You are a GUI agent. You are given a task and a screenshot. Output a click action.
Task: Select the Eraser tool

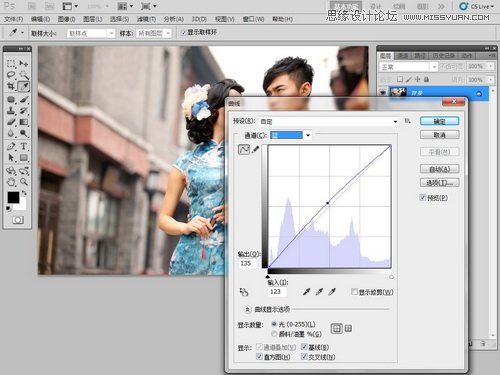click(x=11, y=122)
